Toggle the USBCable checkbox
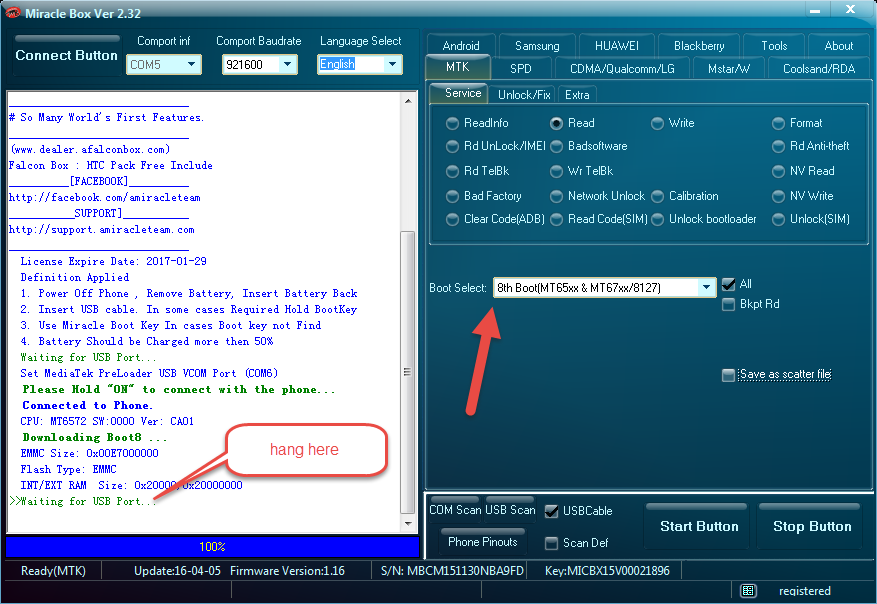The image size is (877, 604). click(x=551, y=511)
